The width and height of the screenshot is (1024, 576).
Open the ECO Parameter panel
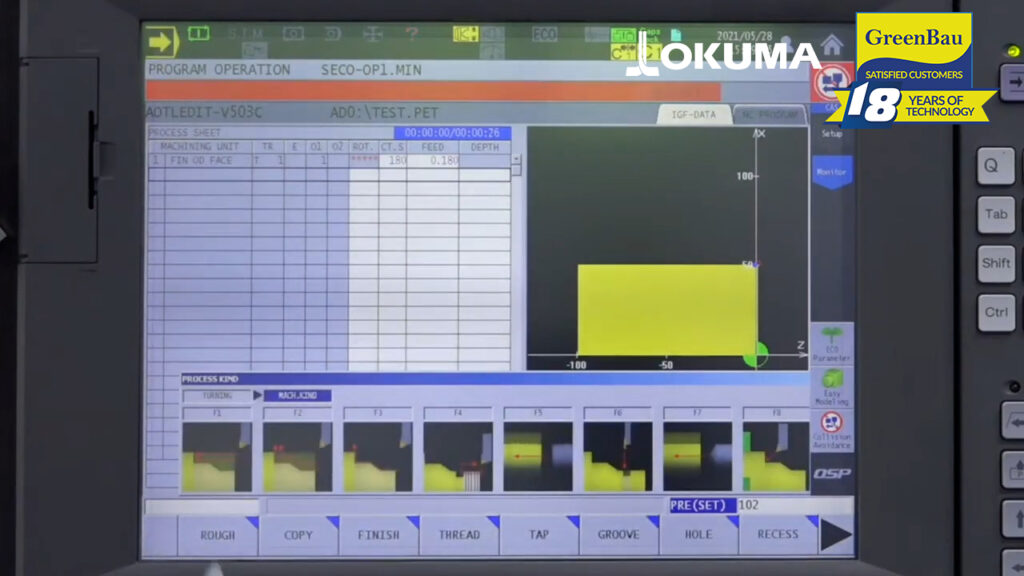833,345
